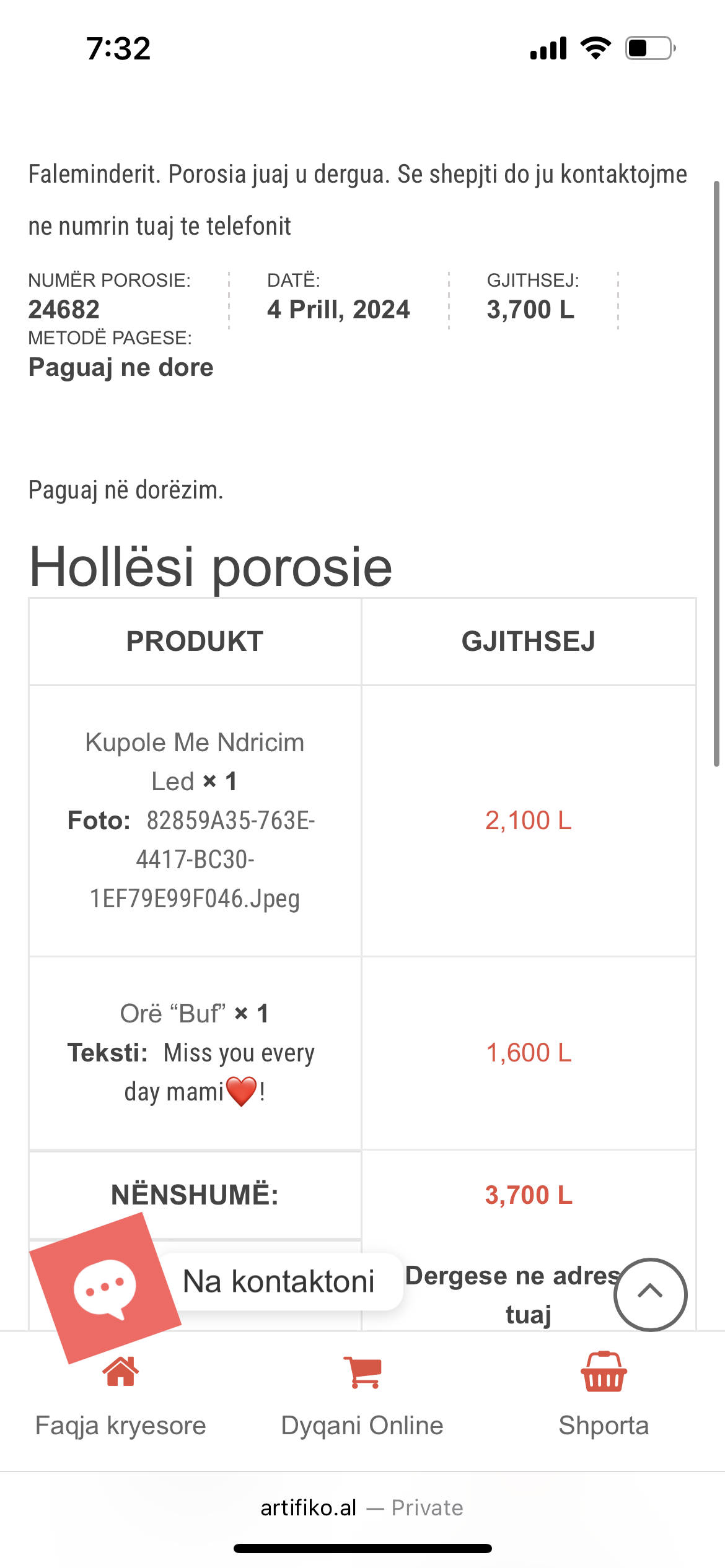Viewport: 725px width, 1568px height.
Task: Tap the Wi-Fi status icon
Action: [595, 48]
